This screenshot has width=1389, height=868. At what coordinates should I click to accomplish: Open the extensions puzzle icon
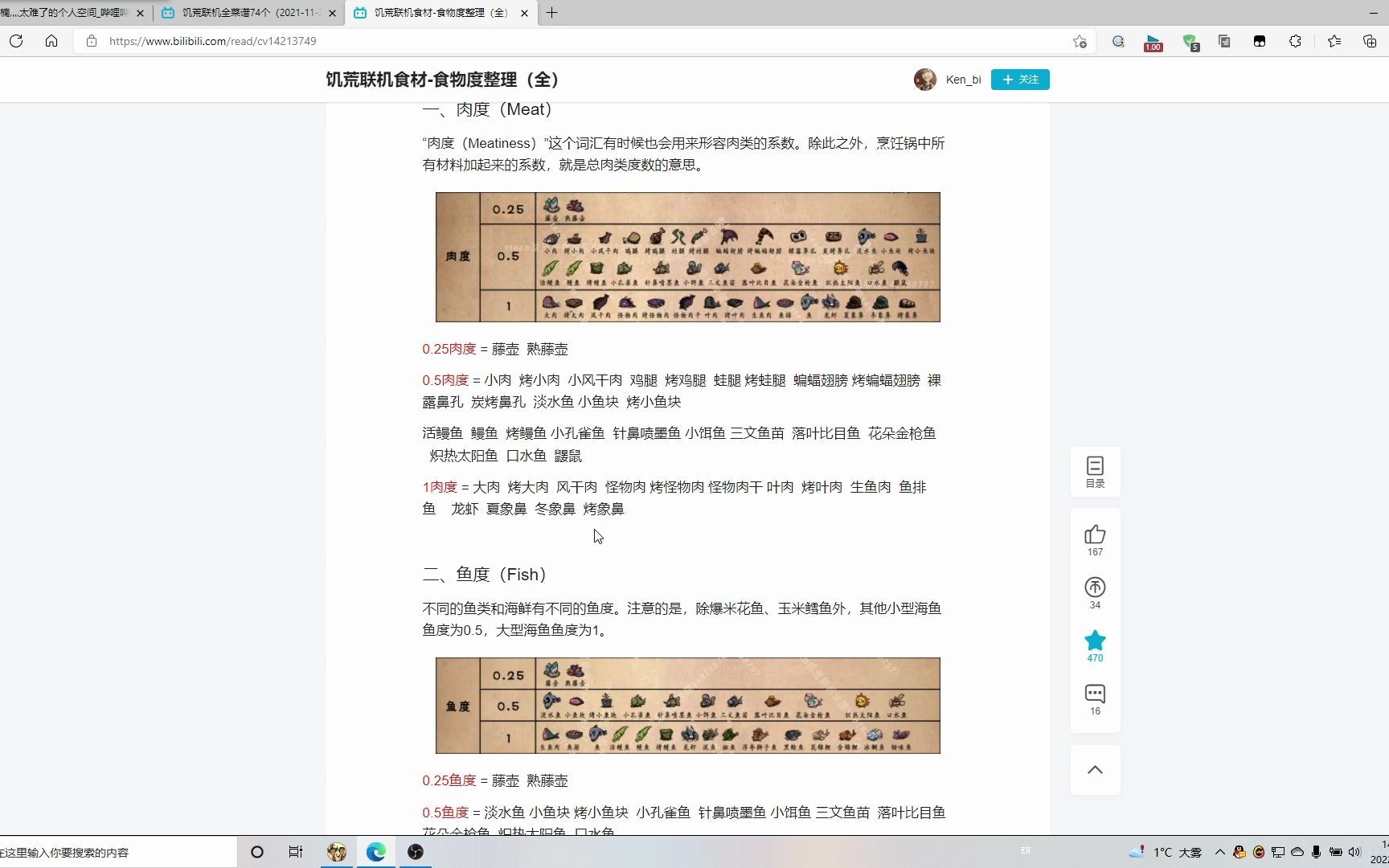click(1295, 41)
